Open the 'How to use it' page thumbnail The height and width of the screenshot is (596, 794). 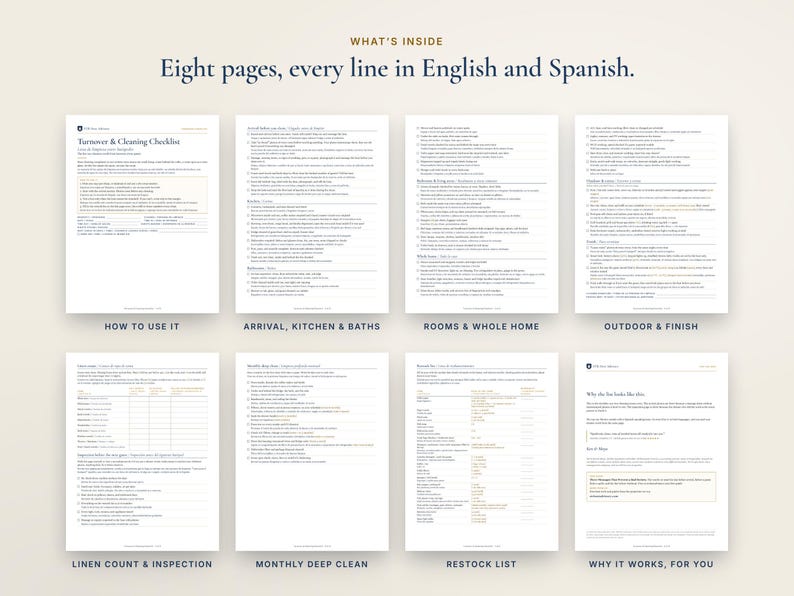[142, 214]
